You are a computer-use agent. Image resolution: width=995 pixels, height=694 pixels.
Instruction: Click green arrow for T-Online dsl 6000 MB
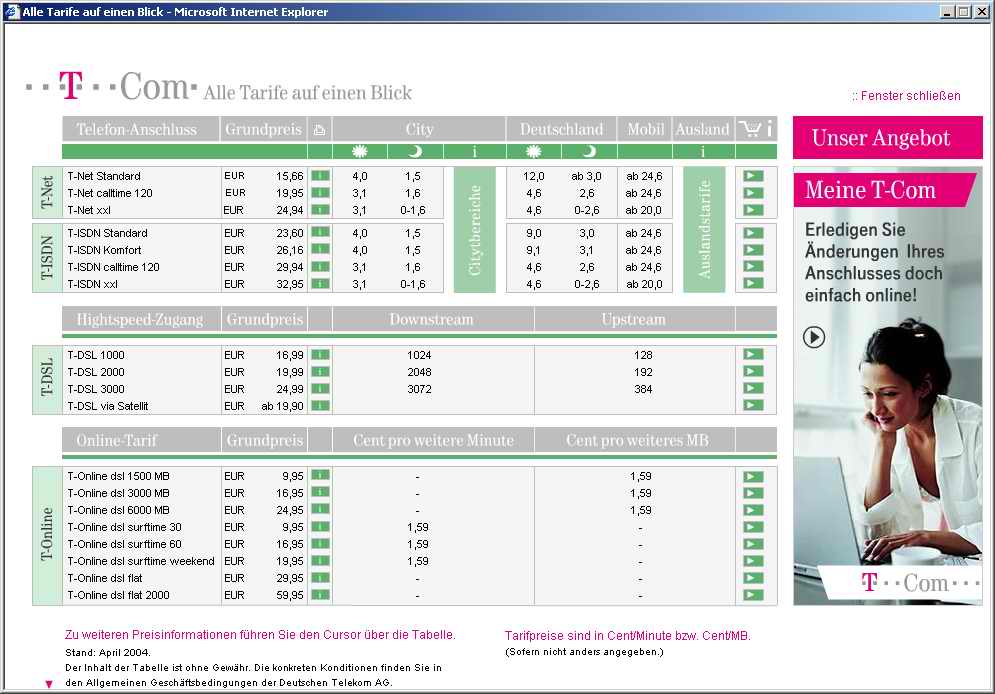click(753, 510)
